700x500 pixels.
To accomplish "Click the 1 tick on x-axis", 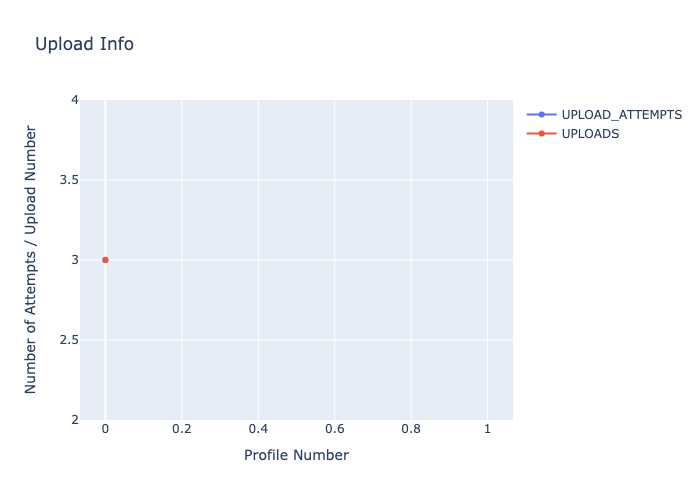I will (x=487, y=429).
